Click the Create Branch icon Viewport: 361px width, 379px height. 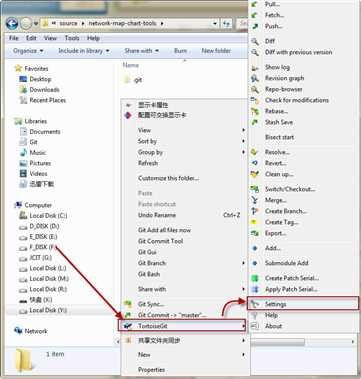[x=255, y=211]
